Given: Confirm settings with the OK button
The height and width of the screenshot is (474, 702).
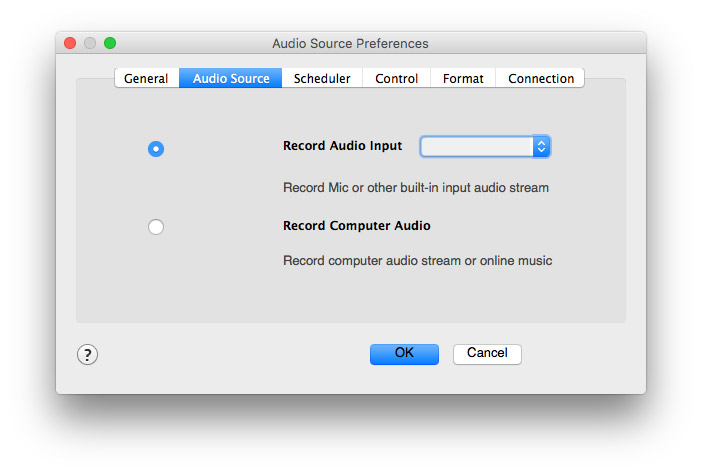Looking at the screenshot, I should [404, 353].
